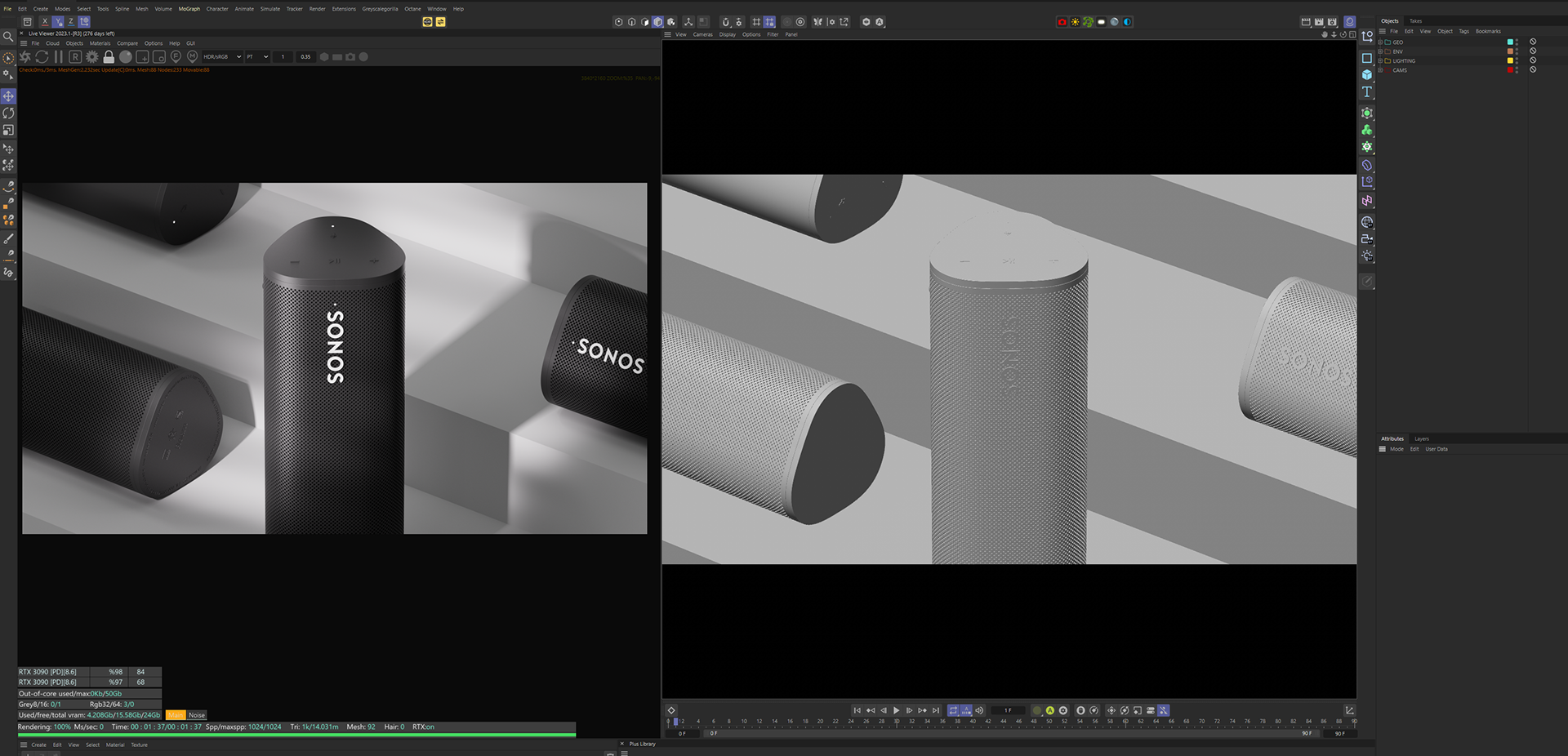Image resolution: width=1568 pixels, height=756 pixels.
Task: Toggle the Z axis lock
Action: pos(70,22)
